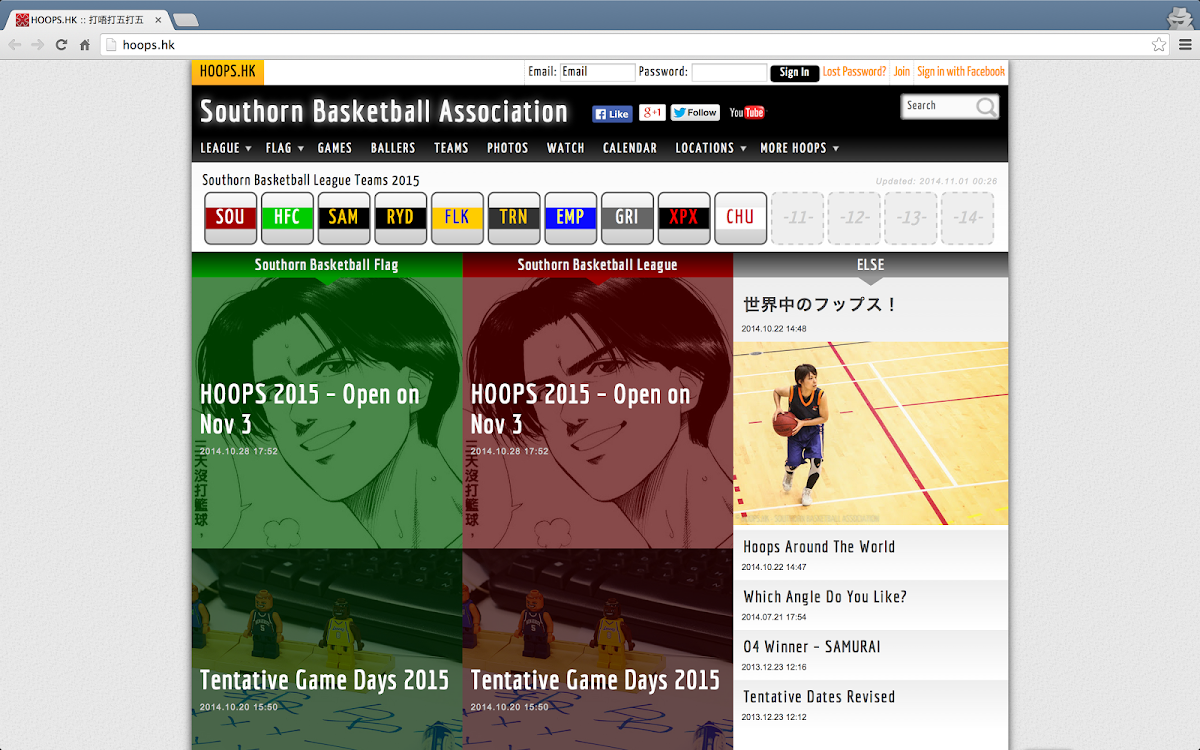The height and width of the screenshot is (750, 1200).
Task: Click the Join link
Action: 902,72
